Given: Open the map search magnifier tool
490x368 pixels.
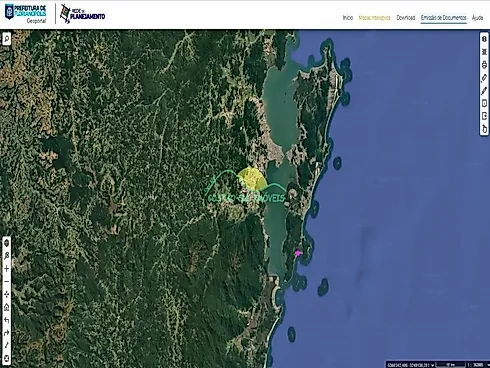Looking at the screenshot, I should tap(6, 39).
